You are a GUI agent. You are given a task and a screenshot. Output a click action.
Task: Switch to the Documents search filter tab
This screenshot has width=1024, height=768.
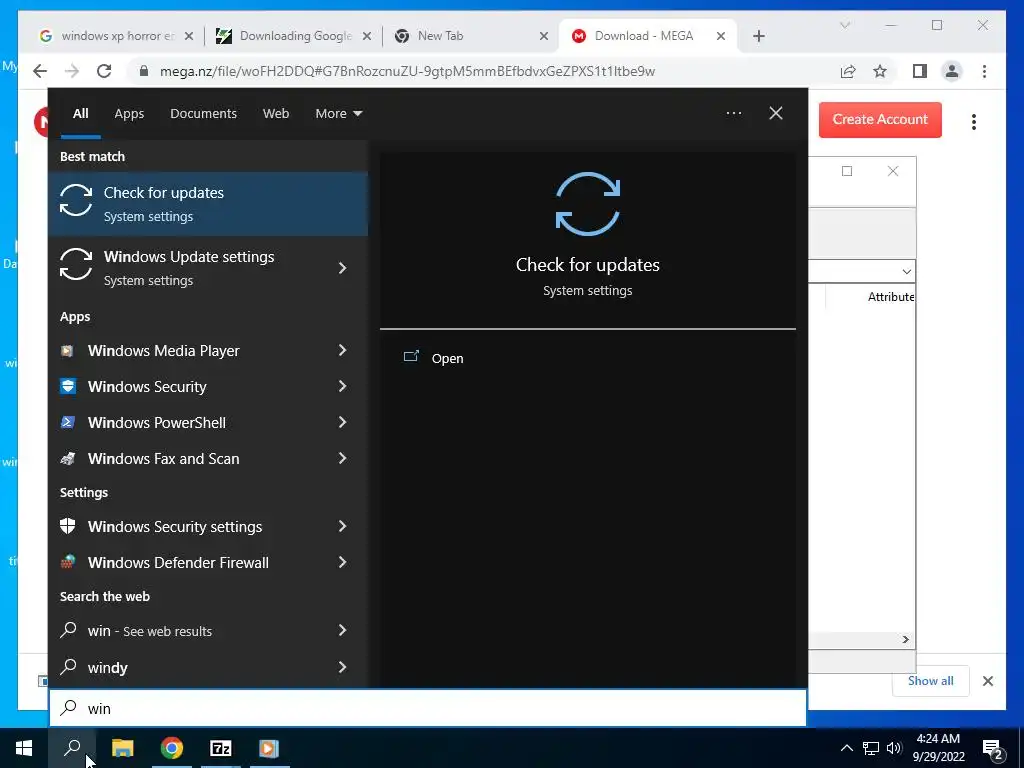pyautogui.click(x=203, y=114)
